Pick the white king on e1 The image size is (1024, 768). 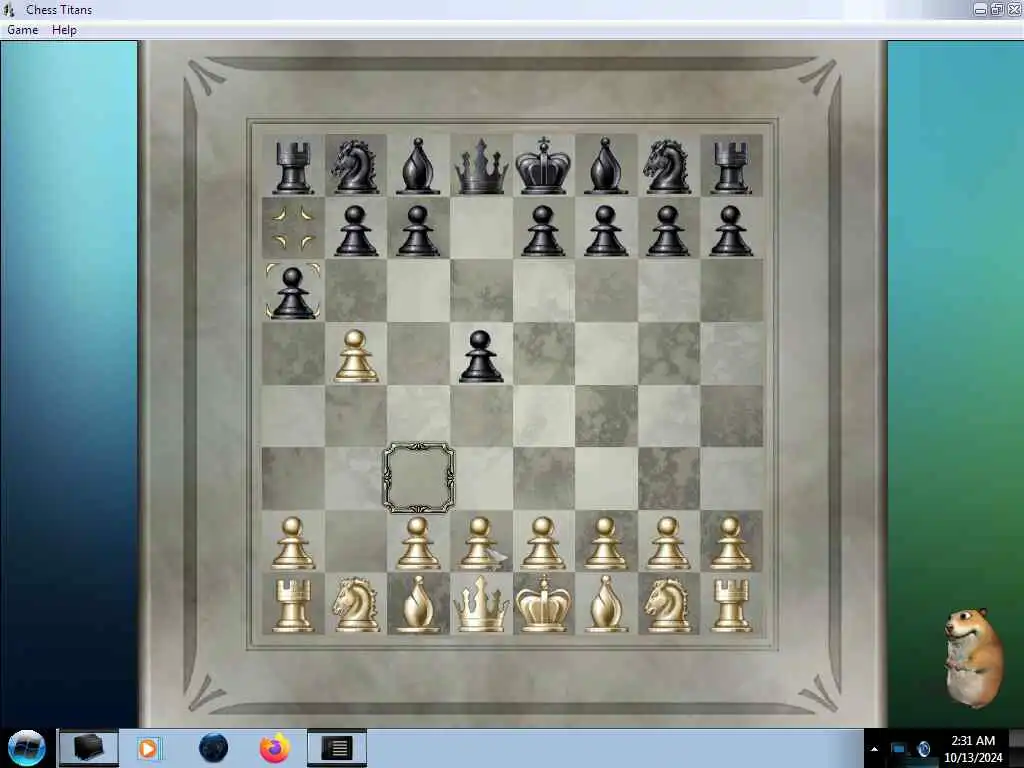point(543,604)
